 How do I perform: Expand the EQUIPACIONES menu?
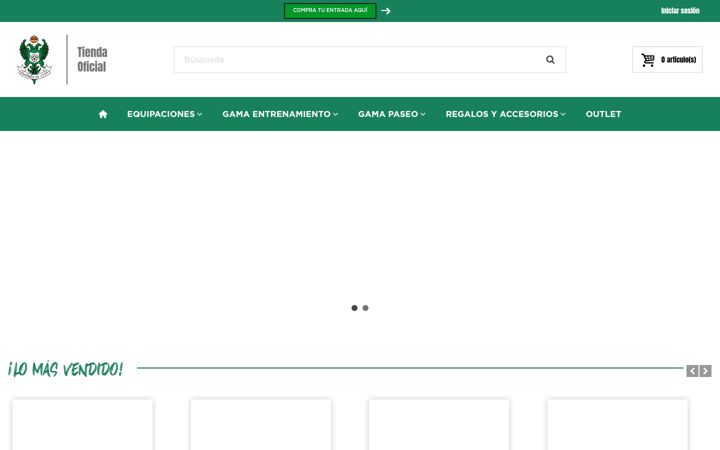tap(164, 114)
